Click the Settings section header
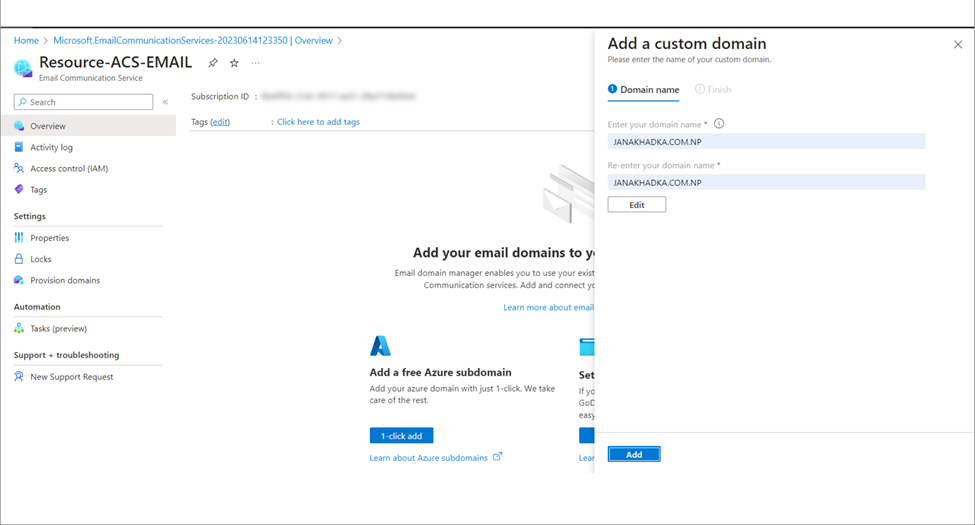The height and width of the screenshot is (525, 975). (29, 216)
